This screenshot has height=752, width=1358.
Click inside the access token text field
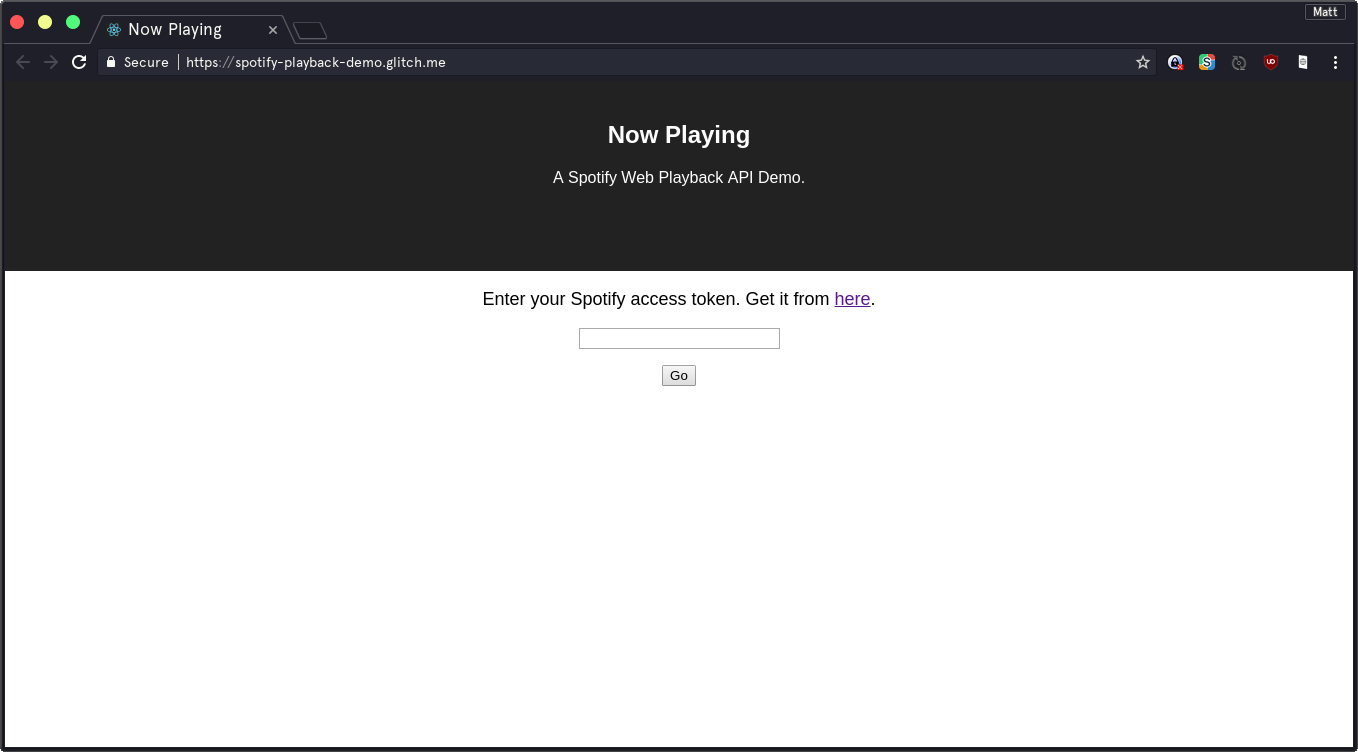click(x=679, y=338)
